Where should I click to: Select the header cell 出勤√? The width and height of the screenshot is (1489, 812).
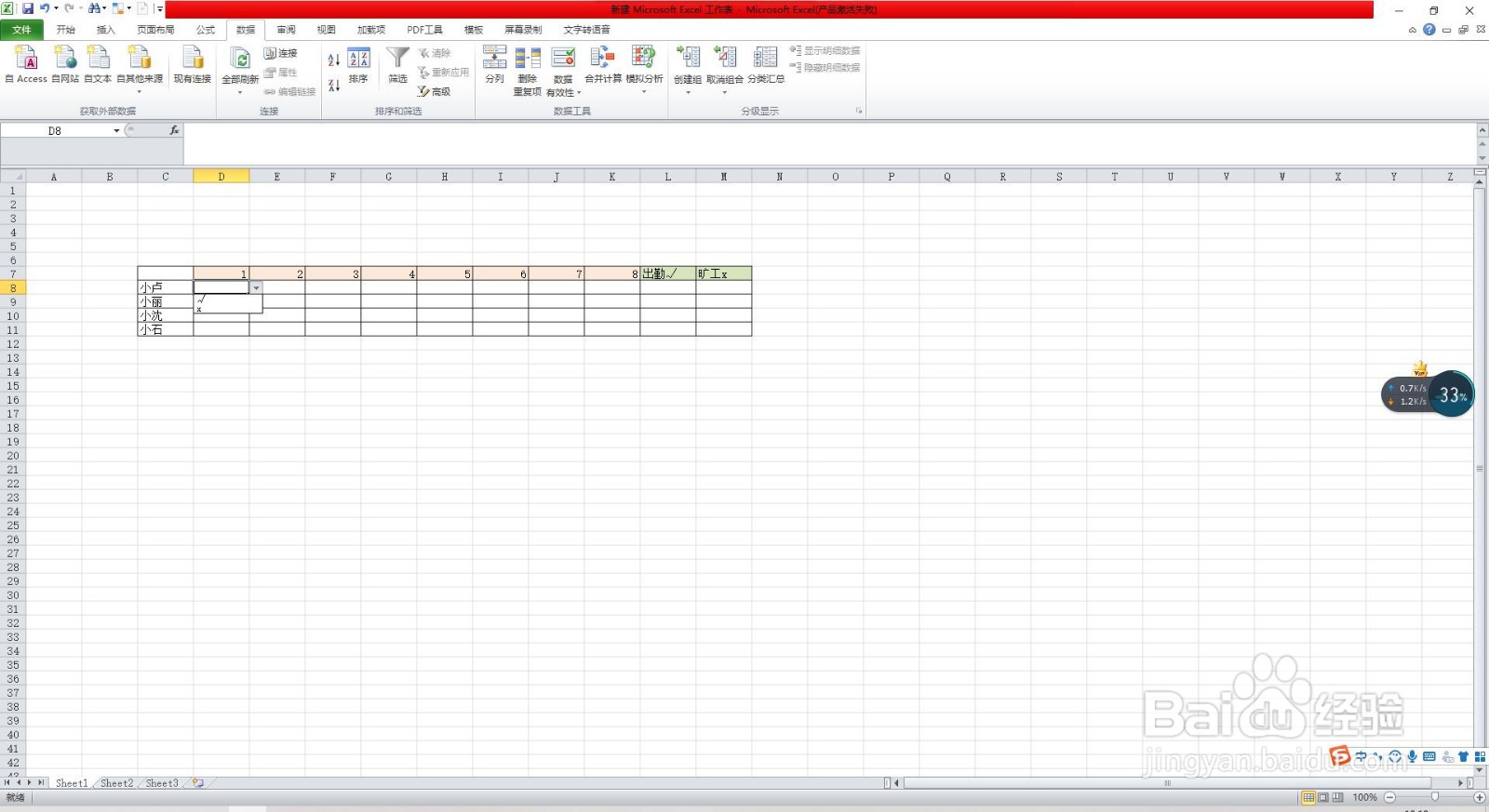click(x=668, y=273)
